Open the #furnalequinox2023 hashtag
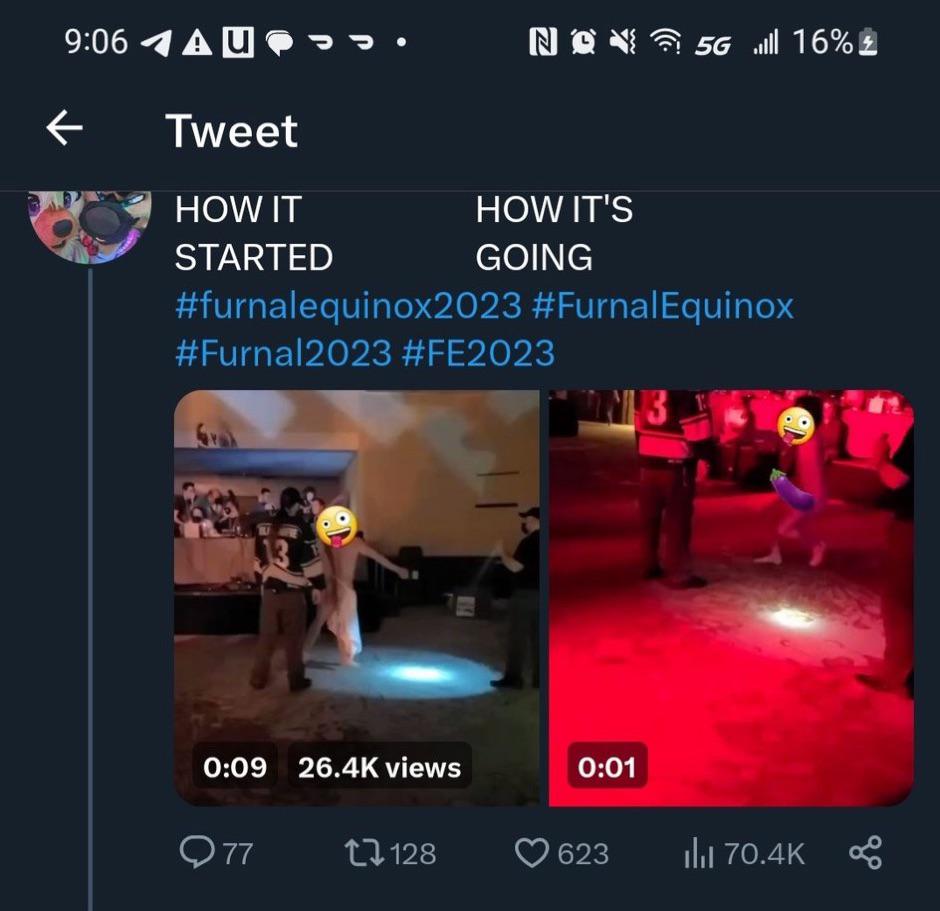The image size is (940, 911). (x=348, y=305)
